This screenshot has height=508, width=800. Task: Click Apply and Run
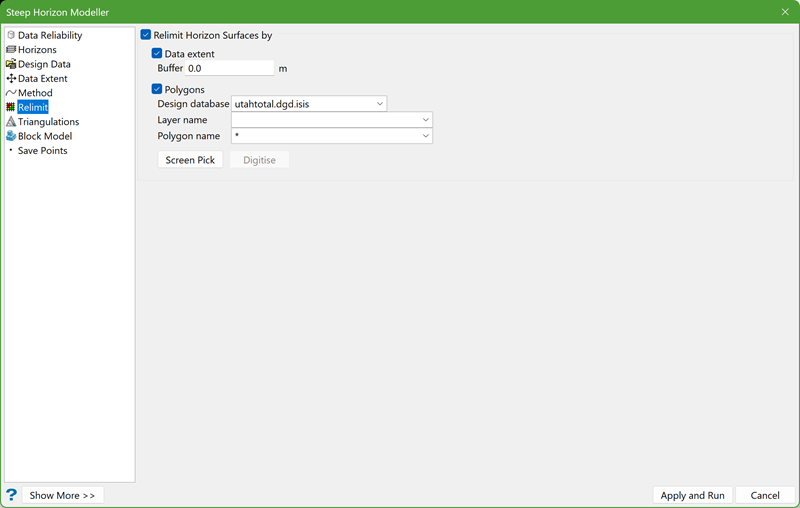[692, 495]
